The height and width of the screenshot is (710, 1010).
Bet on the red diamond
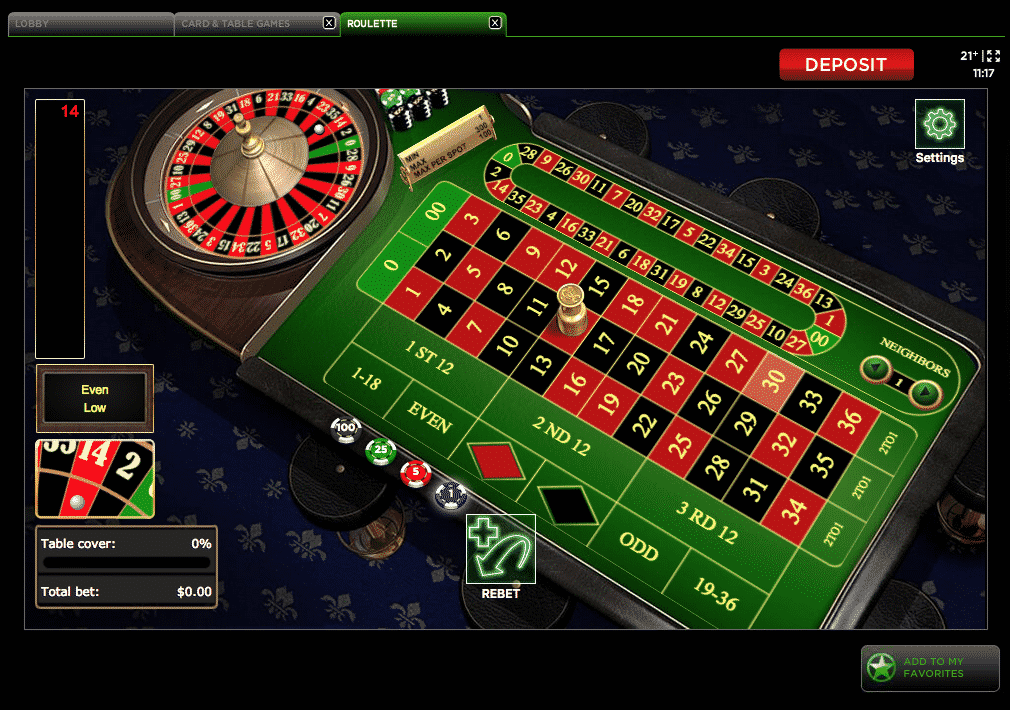click(497, 460)
